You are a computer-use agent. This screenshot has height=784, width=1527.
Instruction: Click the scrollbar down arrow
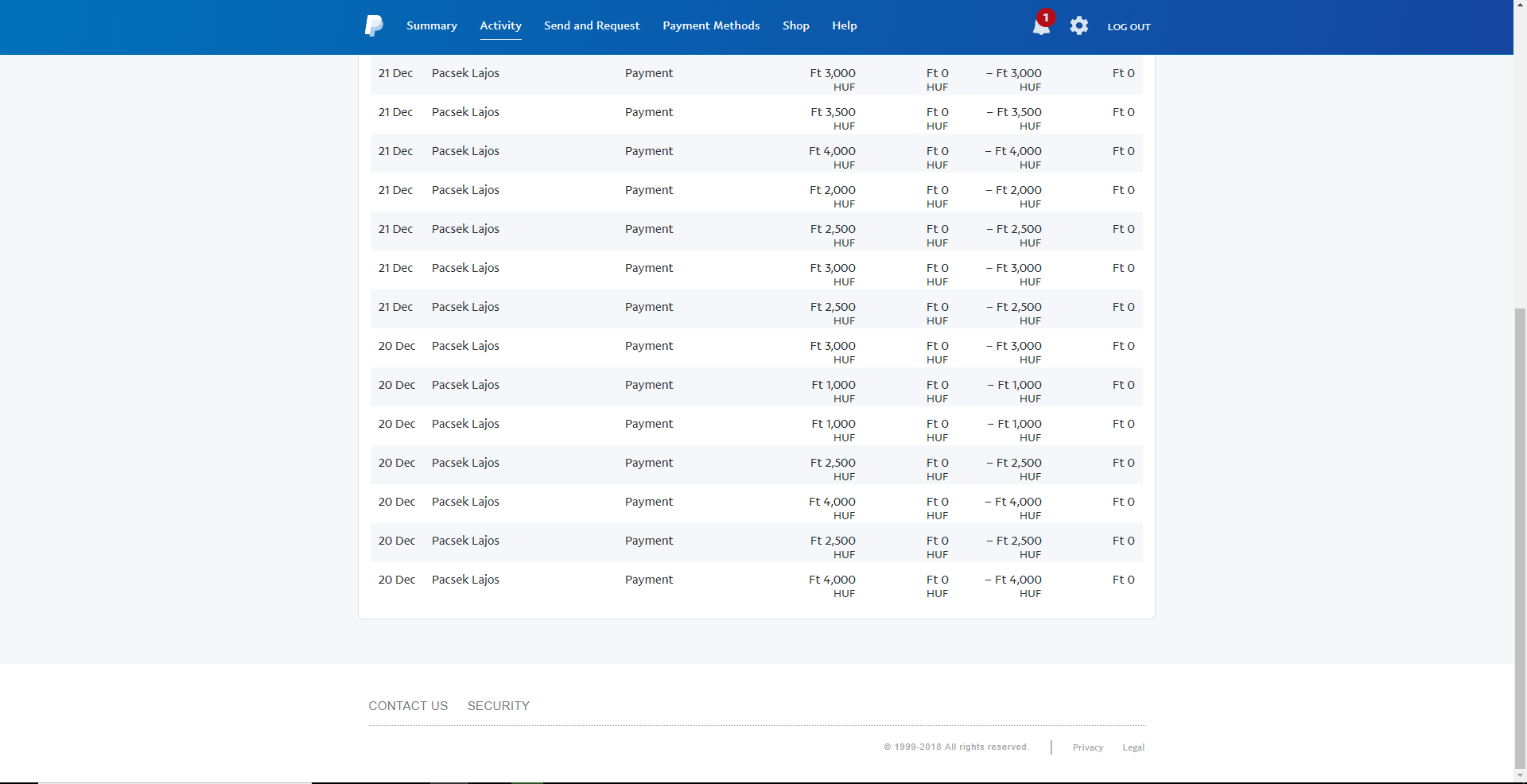tap(1520, 775)
